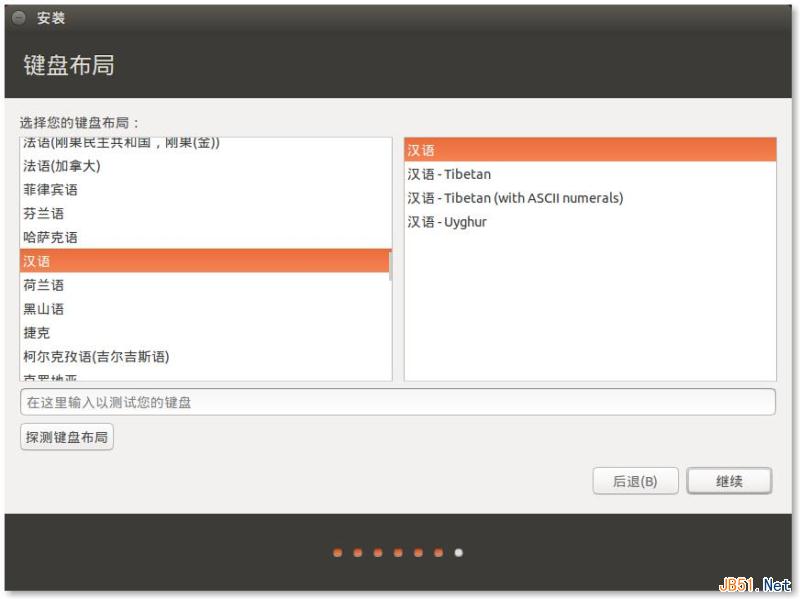Click the 后退(B) back button

tap(635, 481)
